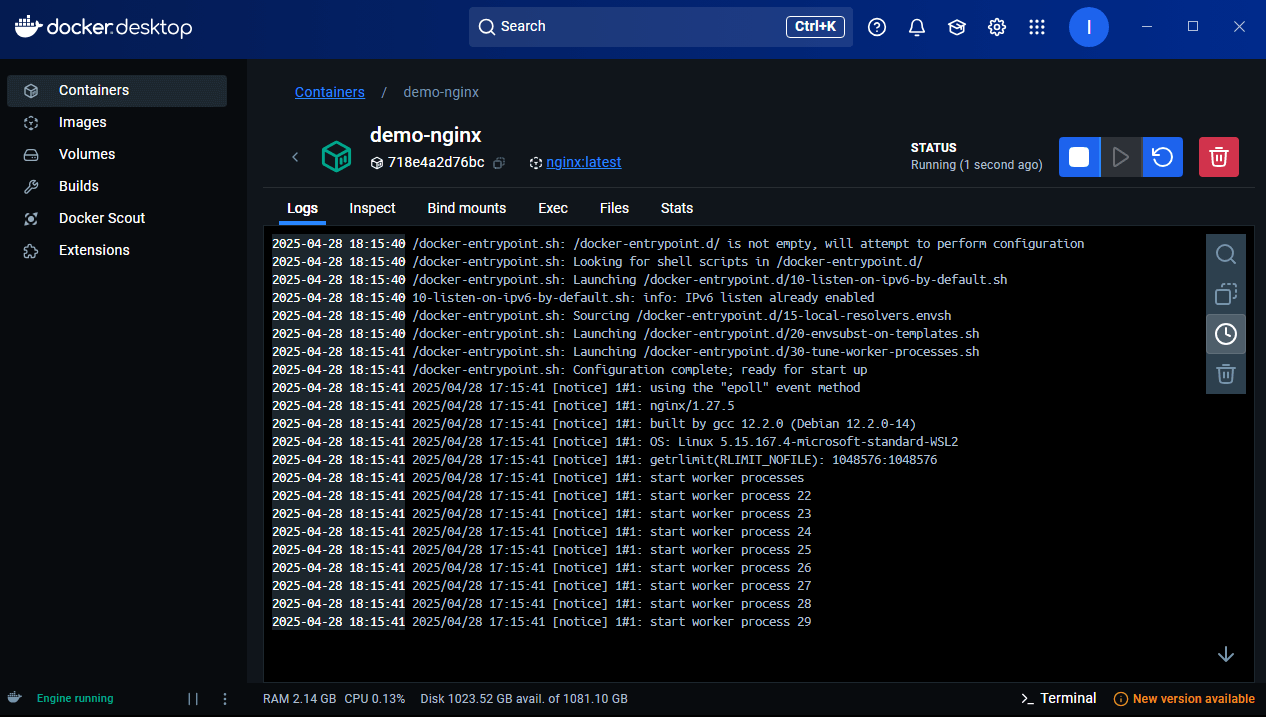Viewport: 1266px width, 717px height.
Task: Restart the demo-nginx container
Action: 1162,157
